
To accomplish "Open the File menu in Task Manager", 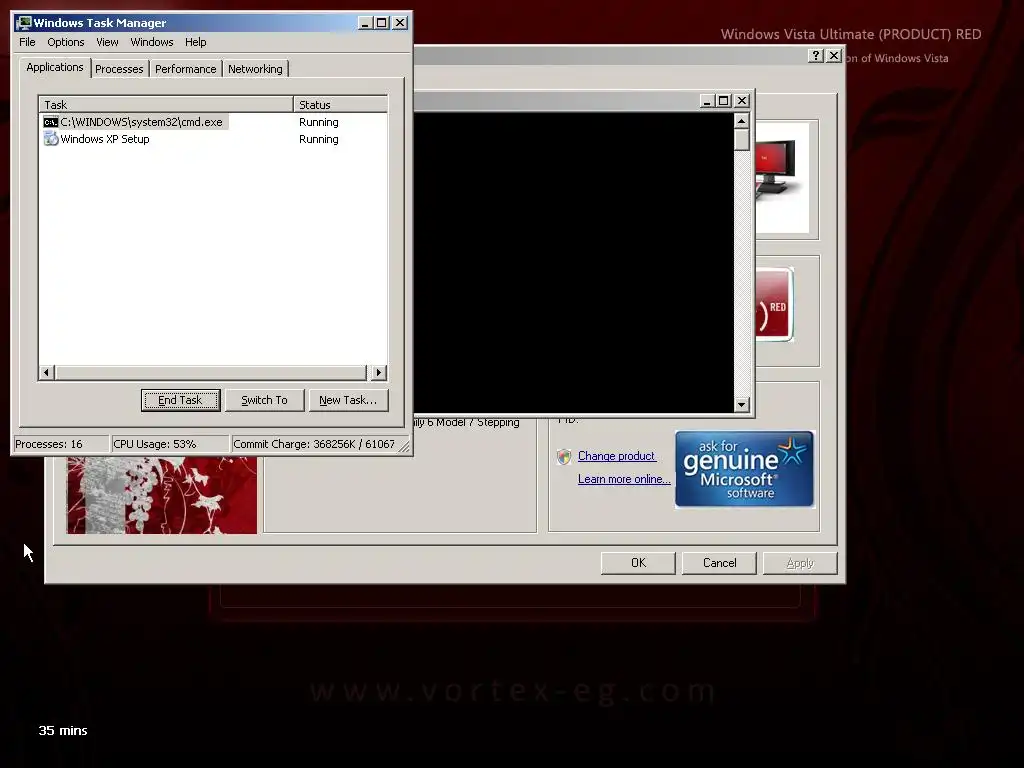I will (27, 42).
